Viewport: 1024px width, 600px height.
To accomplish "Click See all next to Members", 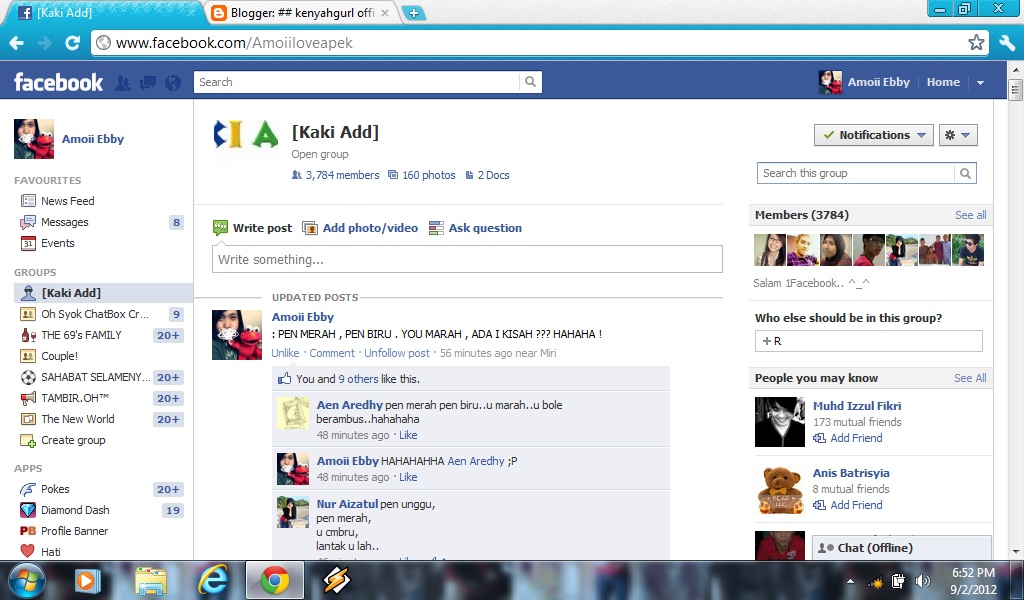I will click(x=970, y=215).
